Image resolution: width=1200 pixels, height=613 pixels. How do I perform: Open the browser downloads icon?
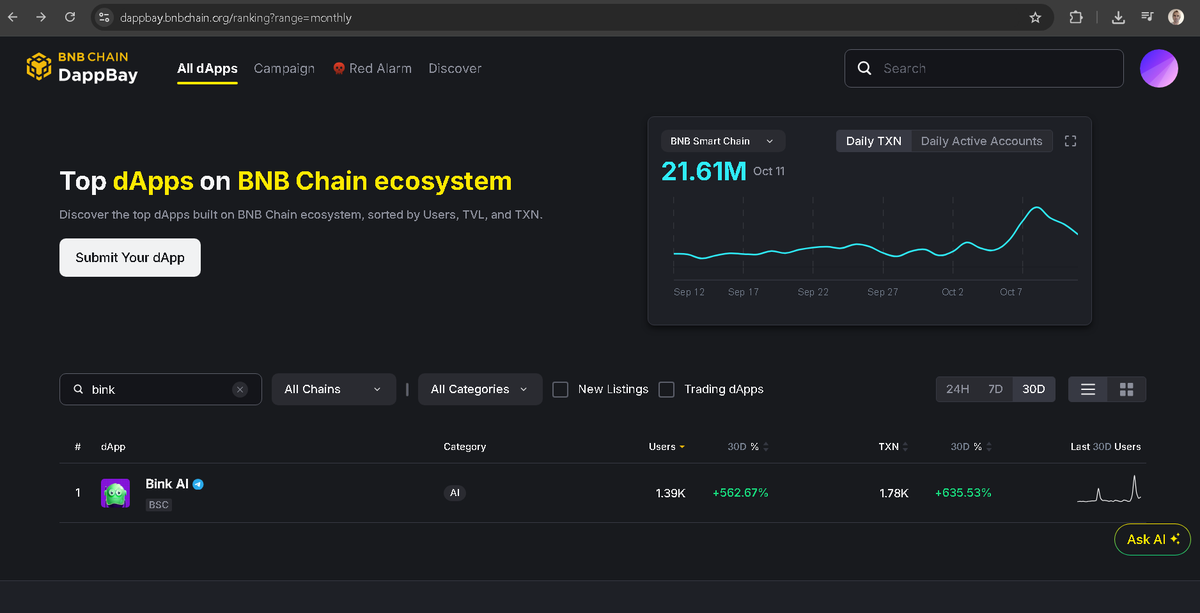(x=1118, y=17)
